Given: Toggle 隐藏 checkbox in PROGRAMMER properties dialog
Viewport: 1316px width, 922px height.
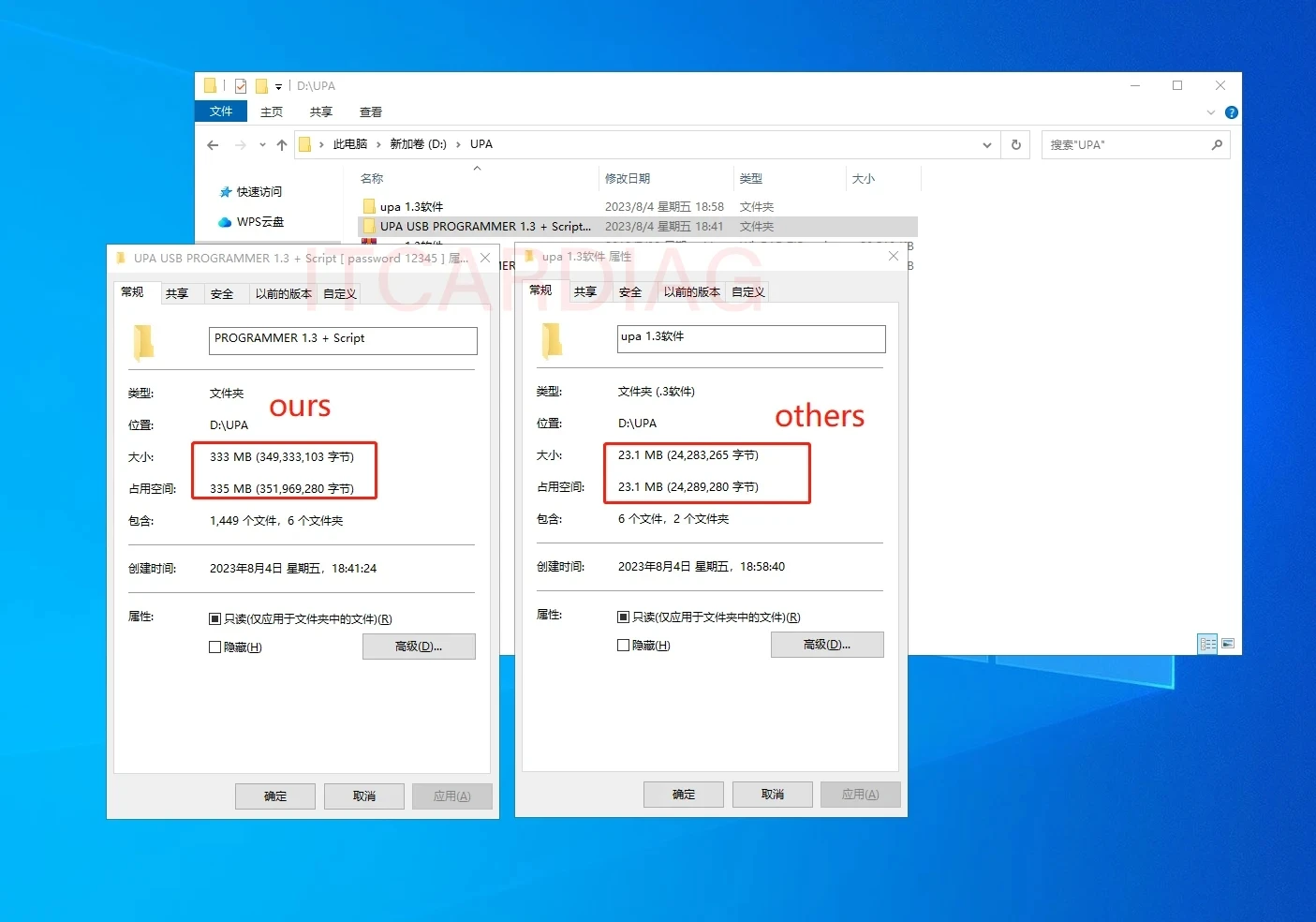Looking at the screenshot, I should 215,647.
